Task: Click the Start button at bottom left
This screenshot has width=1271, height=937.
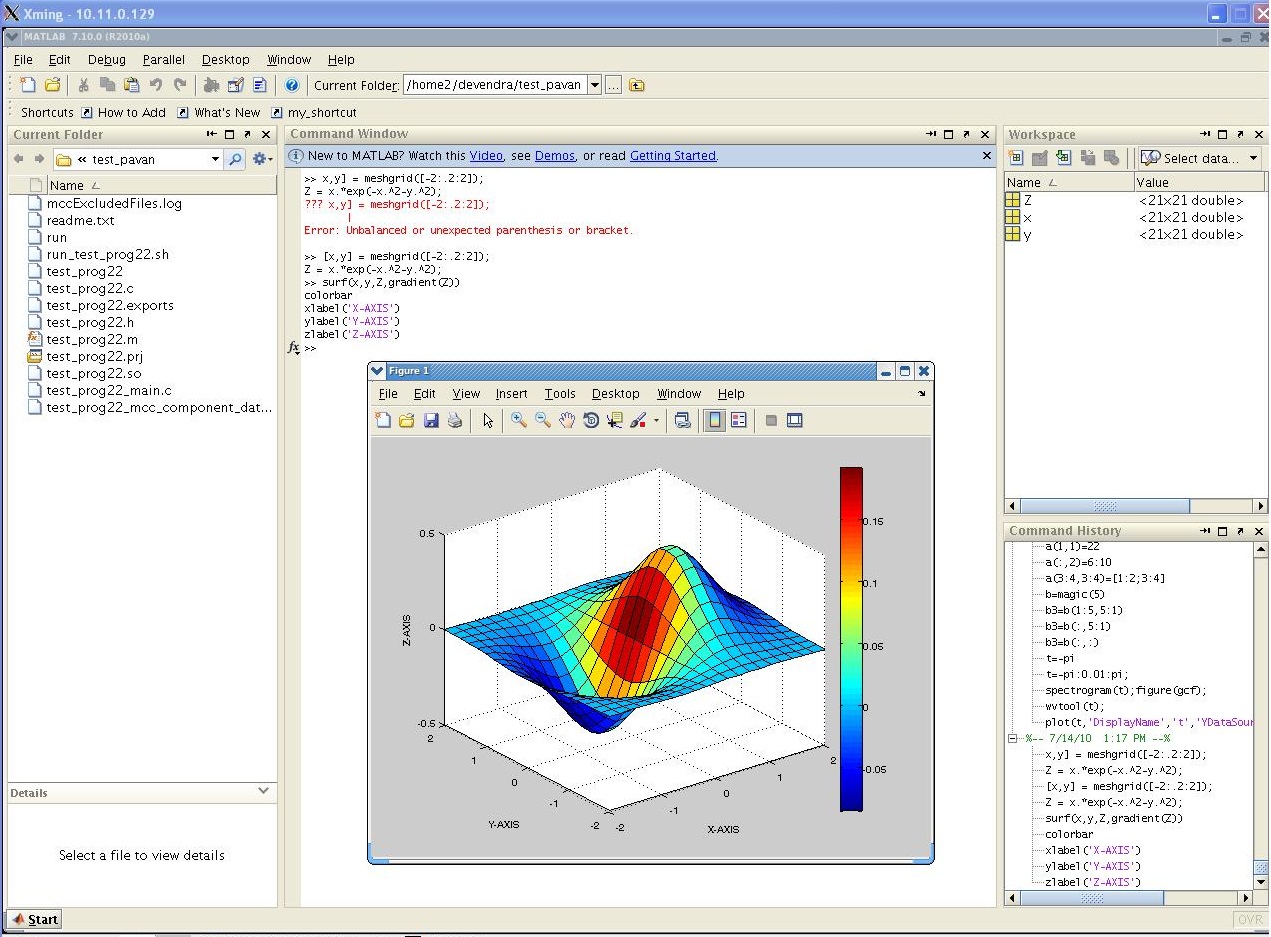Action: (35, 920)
